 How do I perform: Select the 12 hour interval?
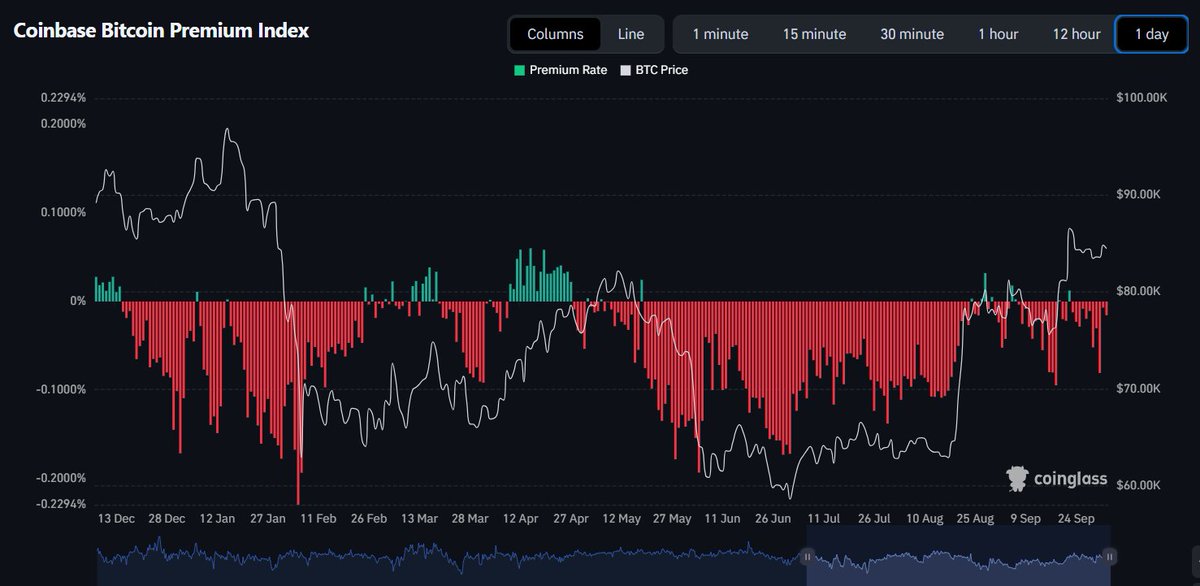tap(1076, 34)
